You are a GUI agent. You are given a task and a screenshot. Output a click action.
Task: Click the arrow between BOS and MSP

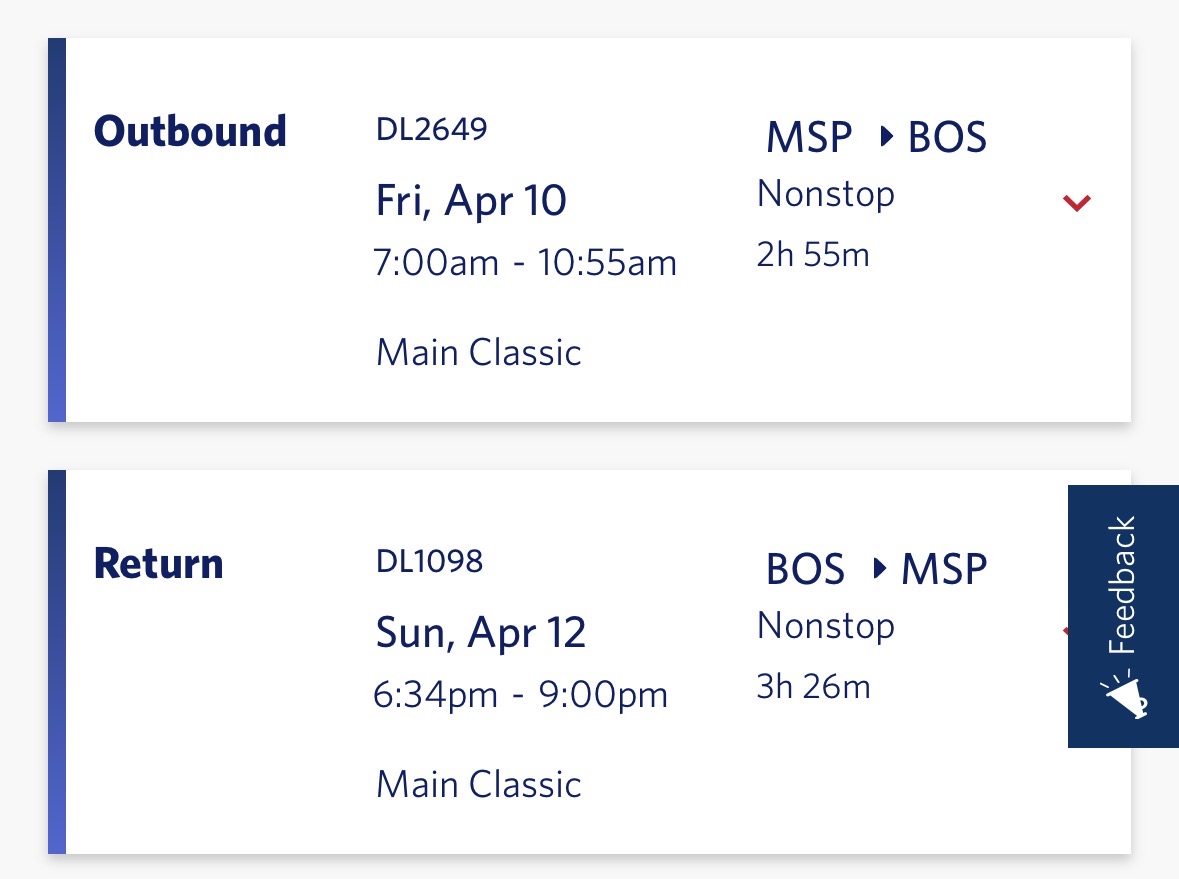click(879, 569)
